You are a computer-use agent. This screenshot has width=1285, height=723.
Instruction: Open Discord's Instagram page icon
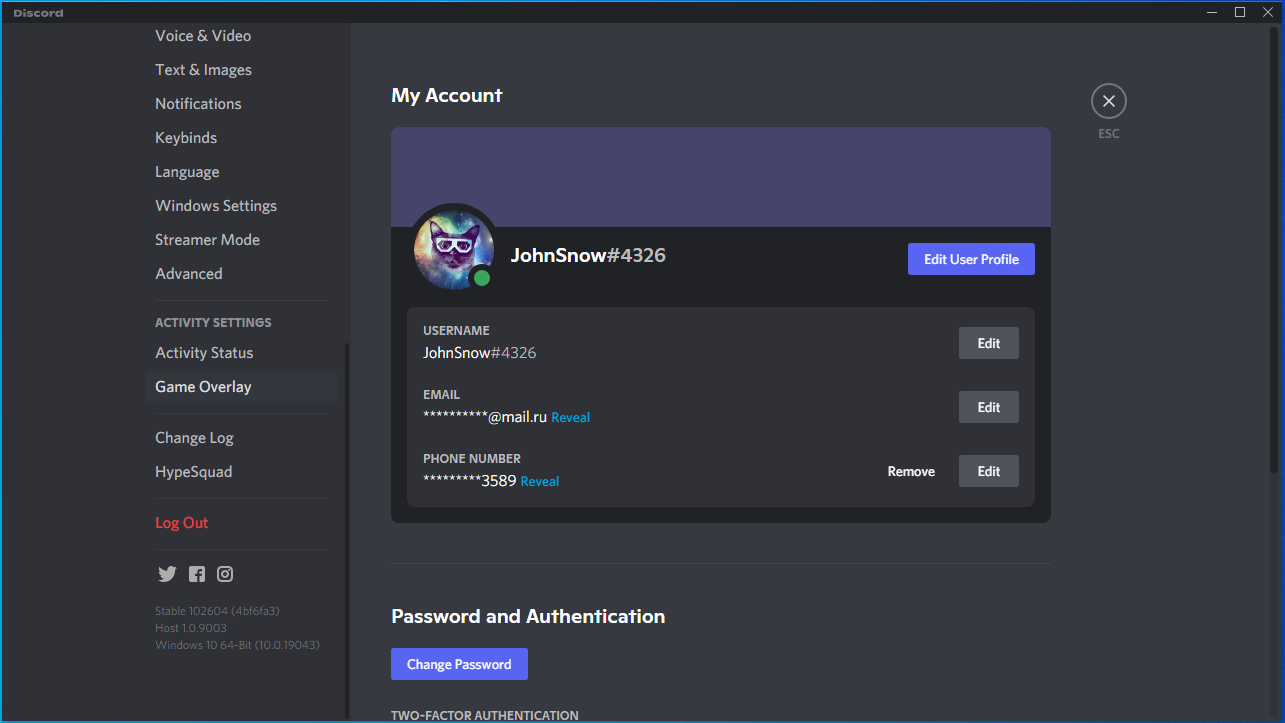(225, 574)
